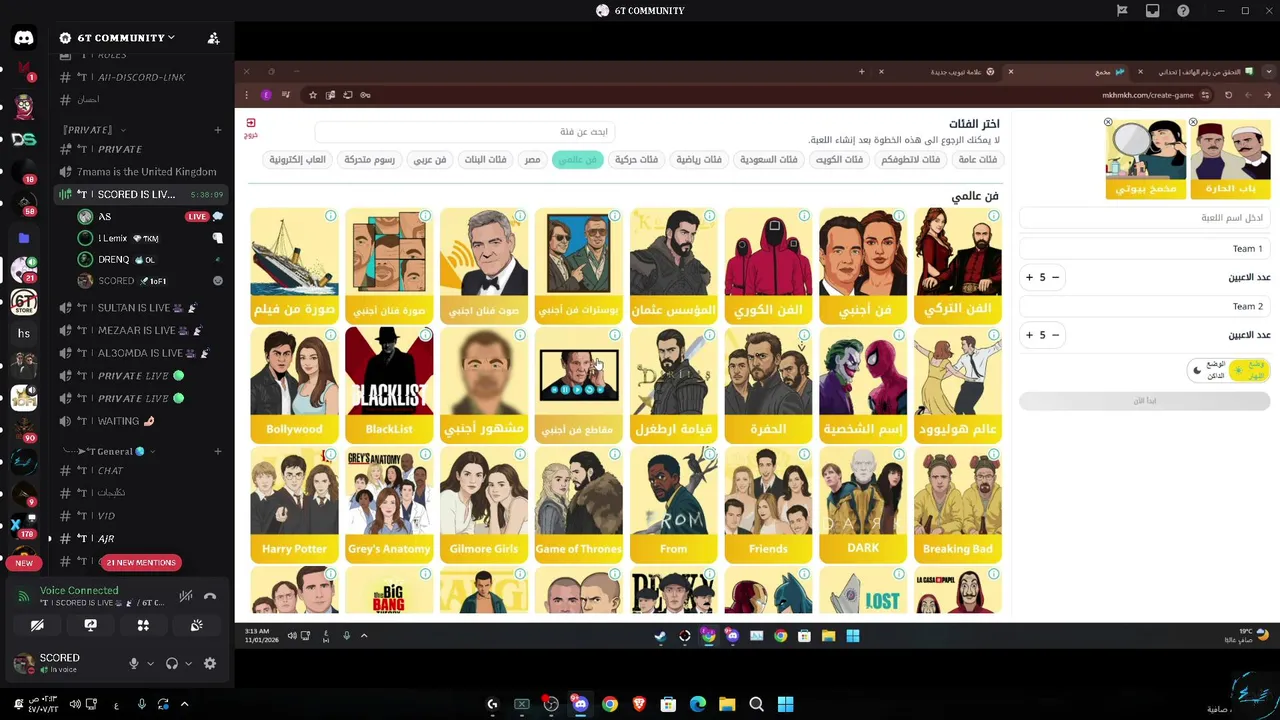
Task: Open Chrome from Windows taskbar
Action: point(609,704)
